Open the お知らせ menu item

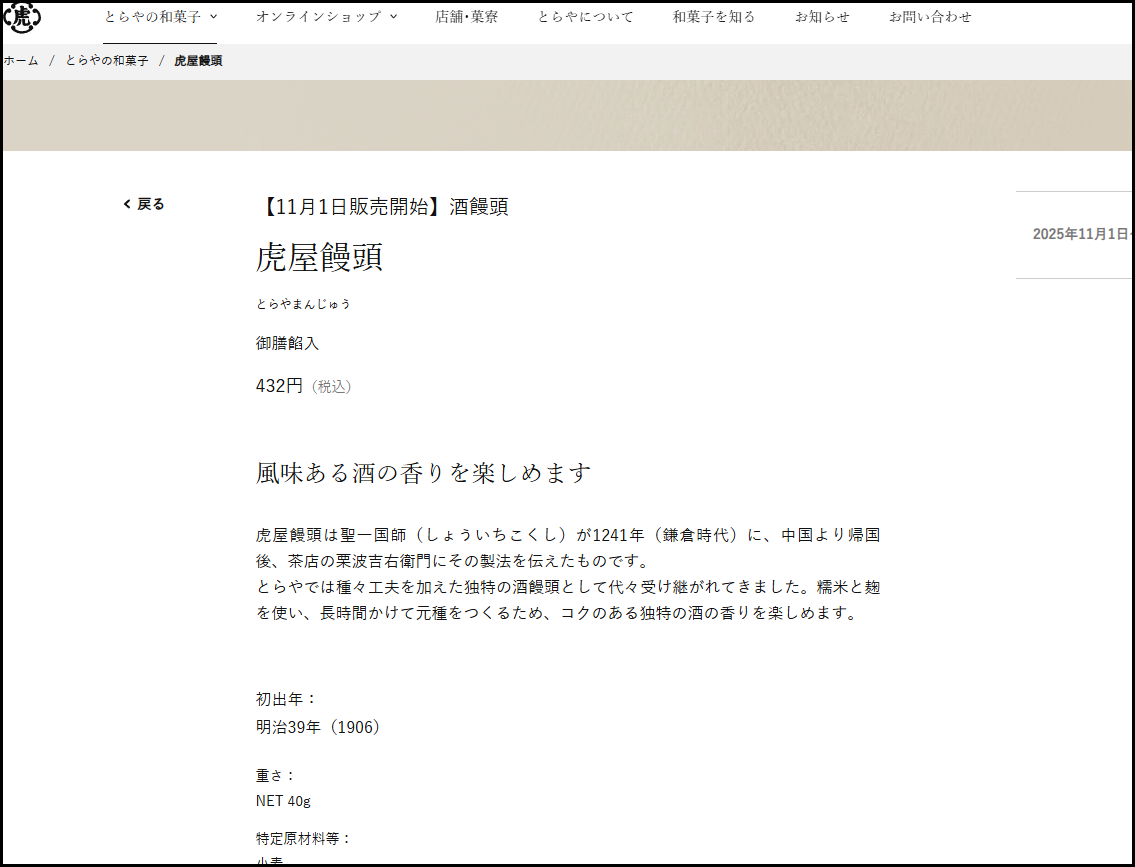coord(822,17)
